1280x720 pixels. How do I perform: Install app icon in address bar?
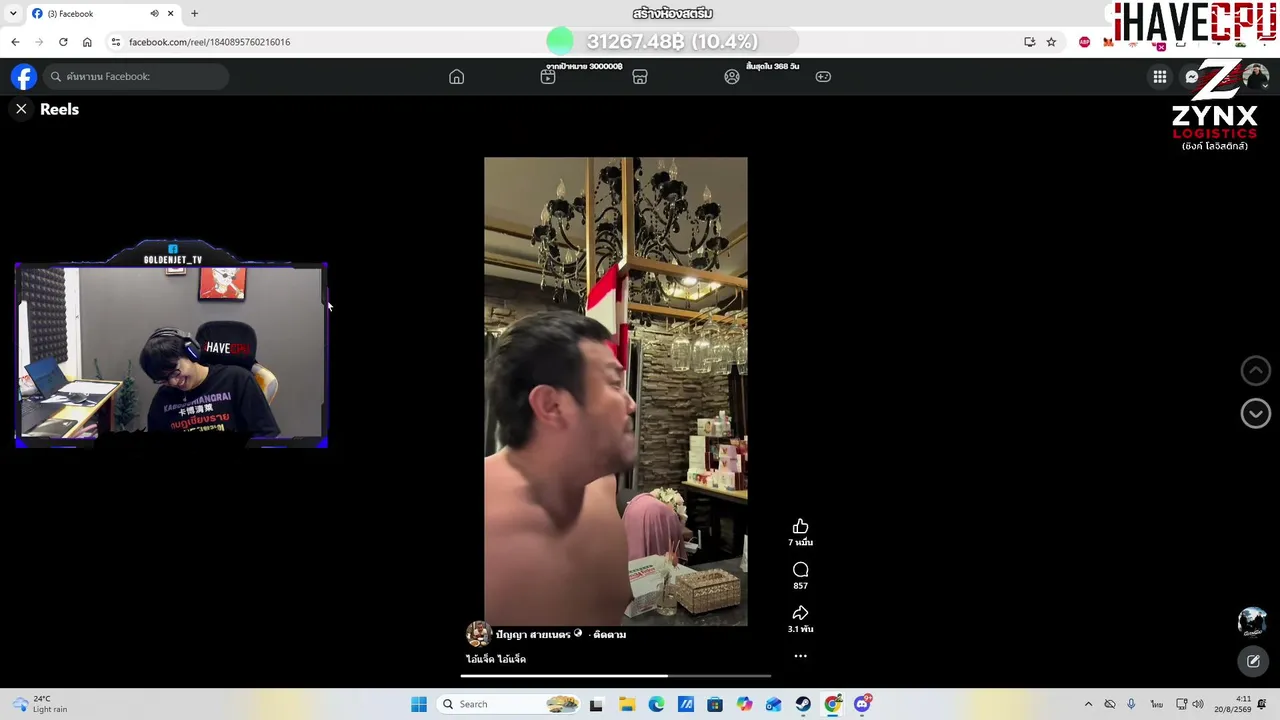point(1029,42)
